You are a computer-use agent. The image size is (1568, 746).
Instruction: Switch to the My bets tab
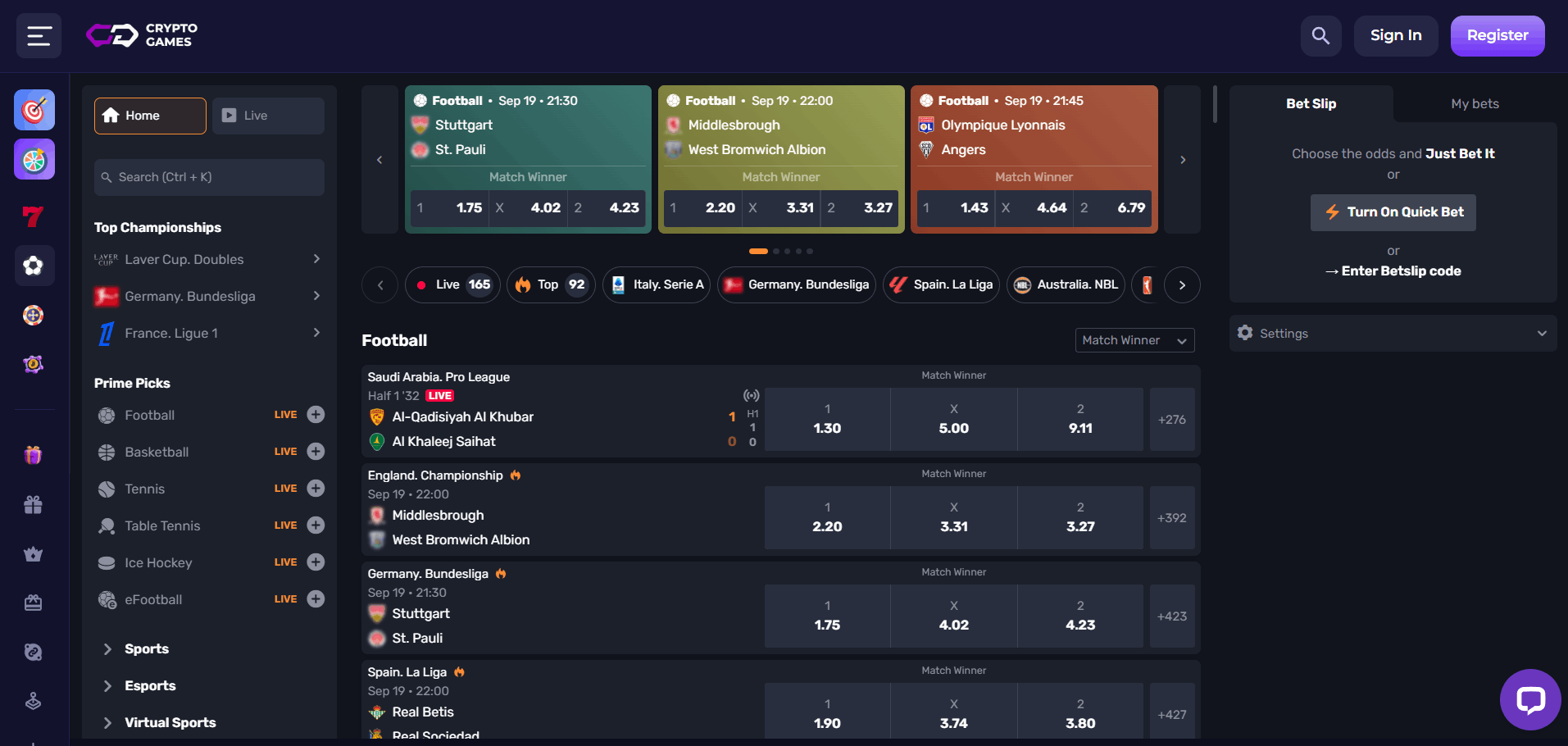[x=1475, y=103]
